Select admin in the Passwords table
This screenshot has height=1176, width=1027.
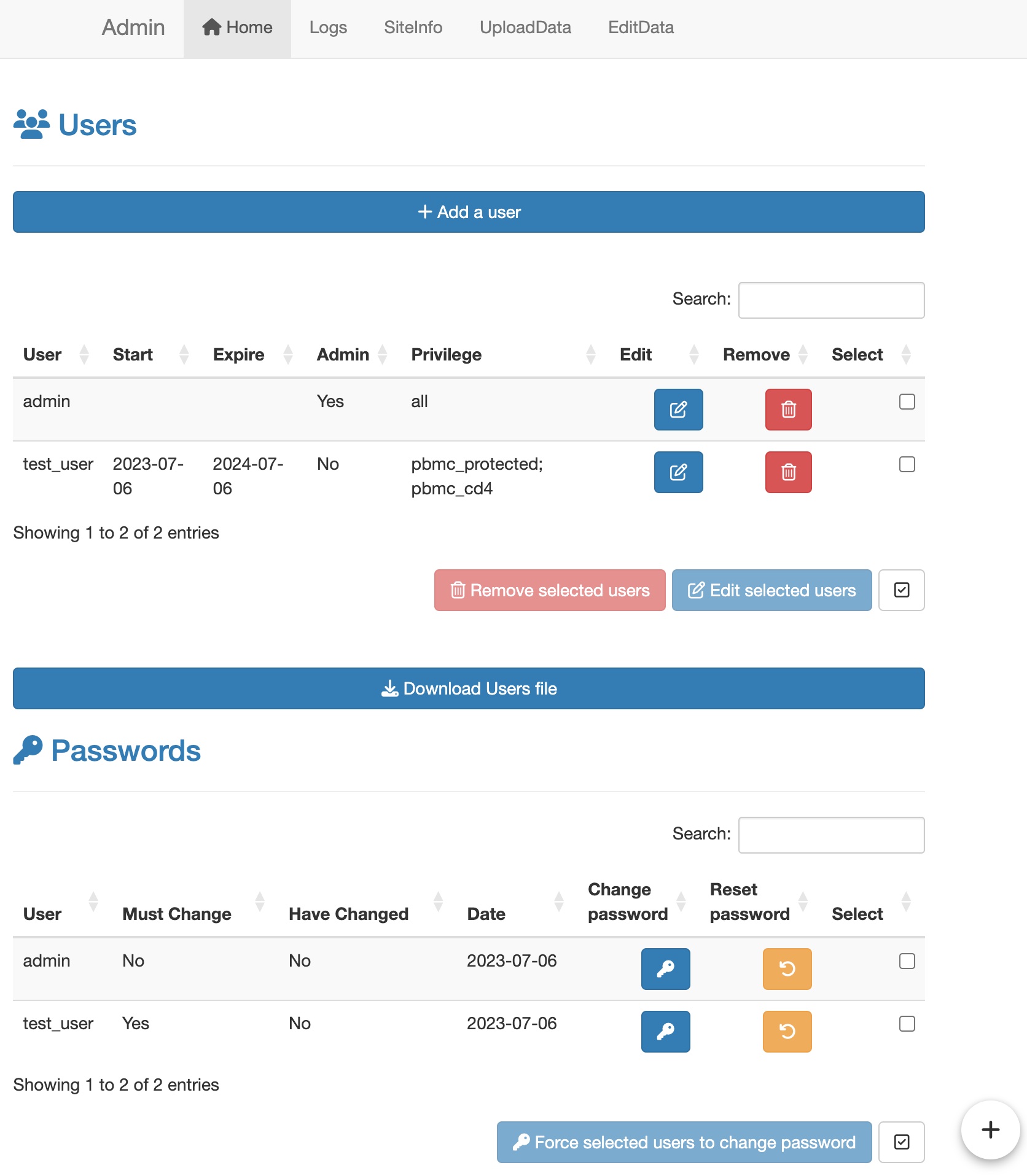click(x=907, y=961)
